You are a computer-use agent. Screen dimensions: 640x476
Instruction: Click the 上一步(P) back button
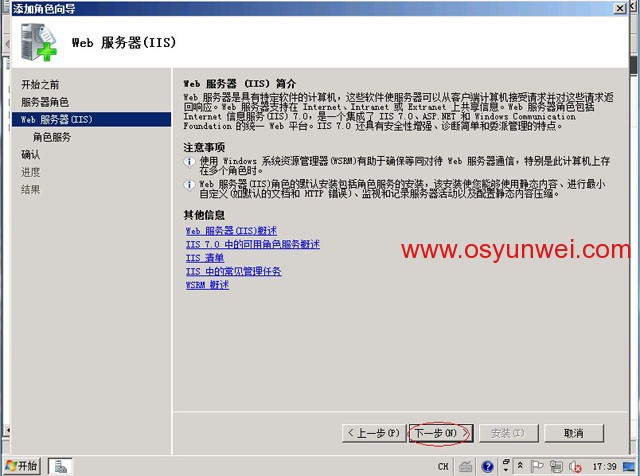[x=374, y=433]
